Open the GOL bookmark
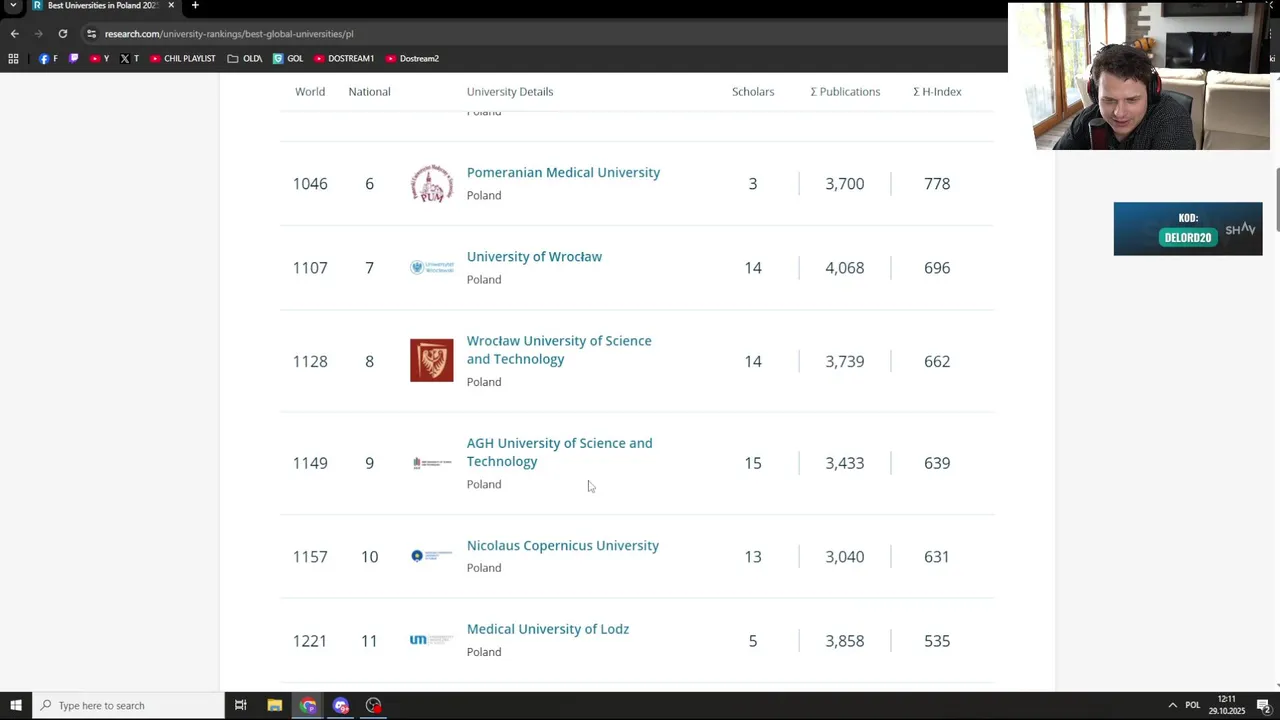This screenshot has width=1280, height=720. [288, 58]
